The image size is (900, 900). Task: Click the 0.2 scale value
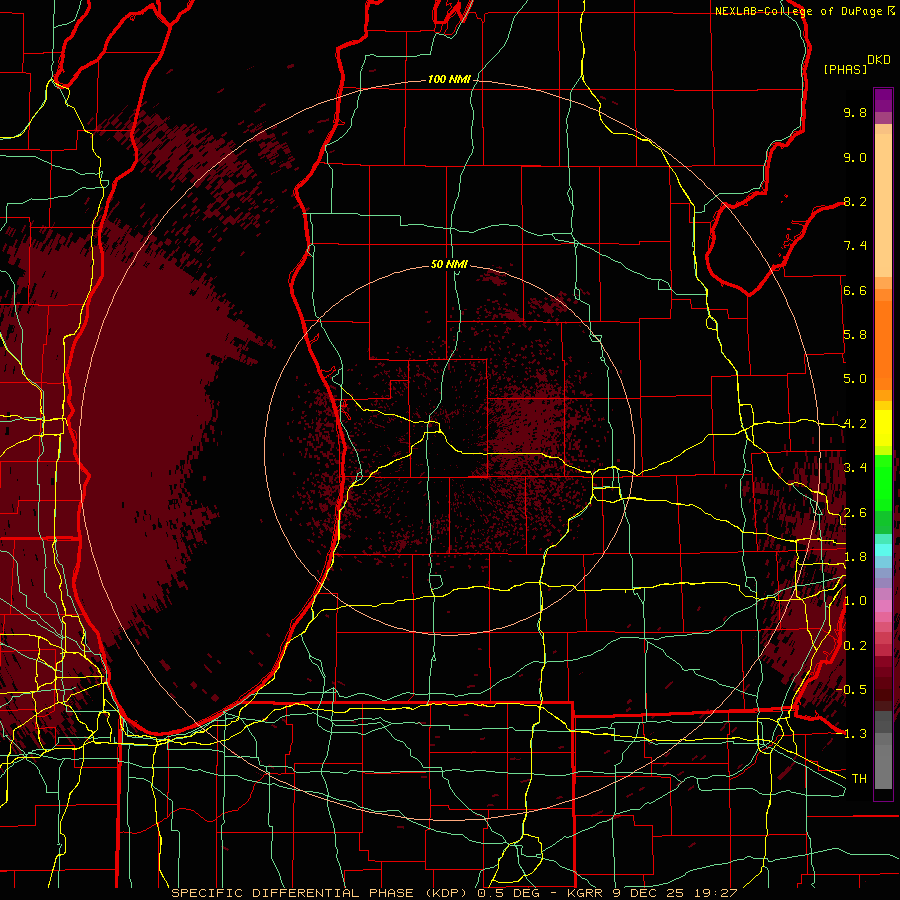[x=855, y=646]
